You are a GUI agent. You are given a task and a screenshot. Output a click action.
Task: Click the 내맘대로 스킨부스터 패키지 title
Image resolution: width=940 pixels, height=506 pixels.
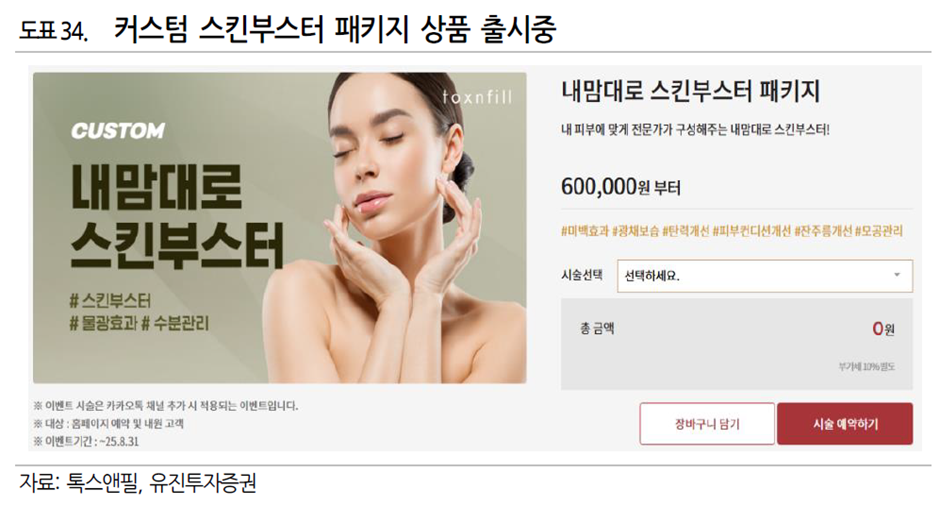coord(691,91)
